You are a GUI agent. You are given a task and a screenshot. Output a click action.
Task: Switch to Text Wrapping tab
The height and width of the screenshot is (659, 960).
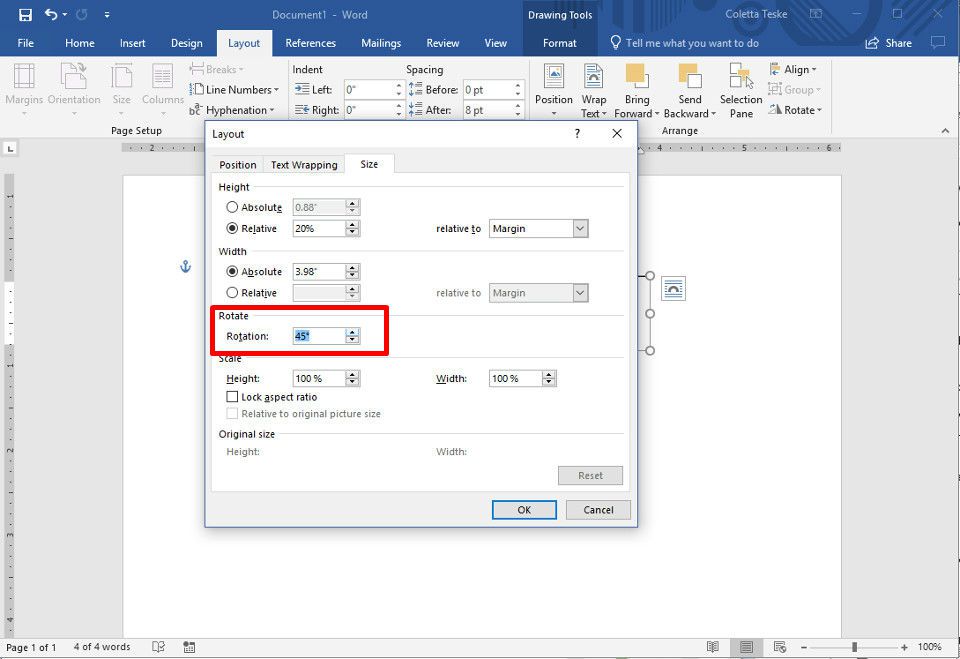coord(304,165)
